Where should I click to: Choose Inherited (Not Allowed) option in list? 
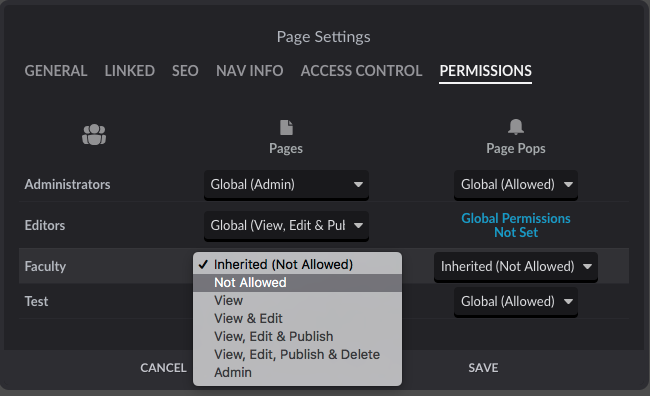coord(297,265)
